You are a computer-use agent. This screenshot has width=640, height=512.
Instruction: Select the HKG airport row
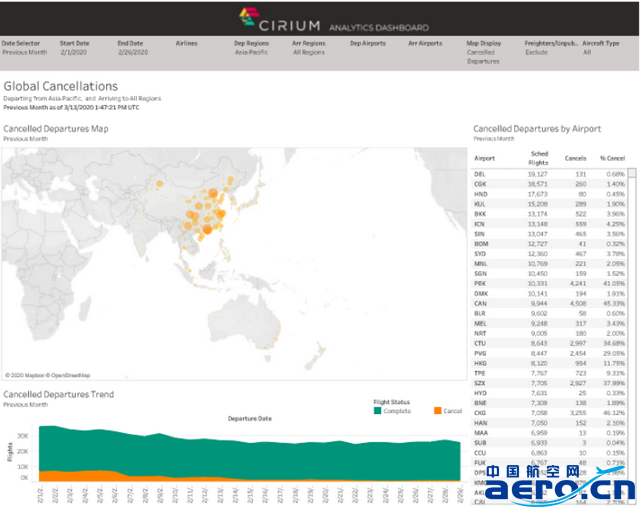[549, 363]
